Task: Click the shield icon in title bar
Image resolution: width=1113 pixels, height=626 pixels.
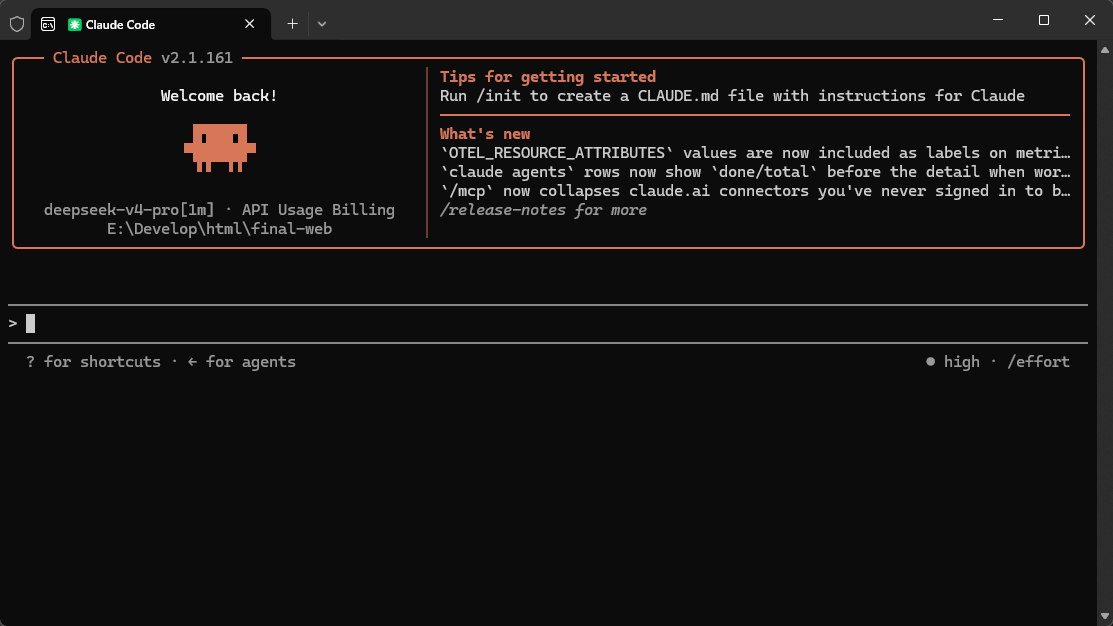Action: click(17, 24)
